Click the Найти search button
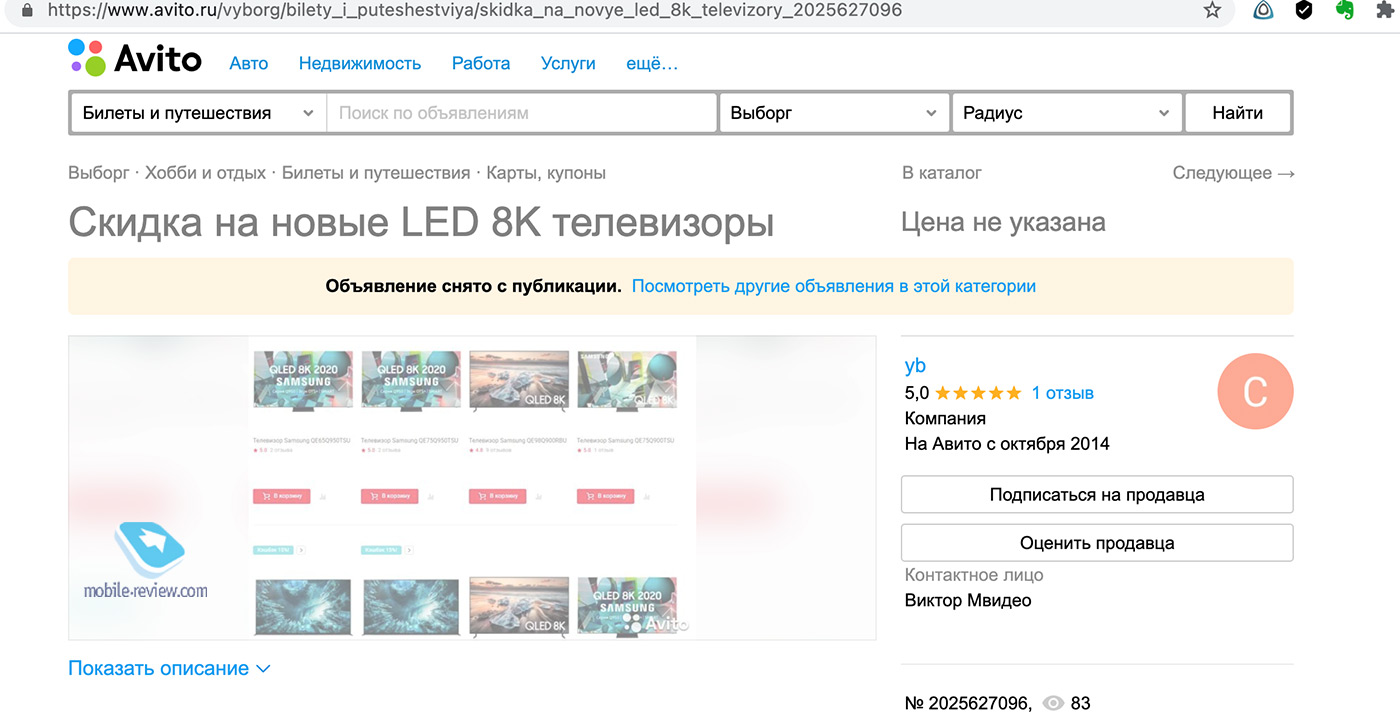 (x=1238, y=113)
